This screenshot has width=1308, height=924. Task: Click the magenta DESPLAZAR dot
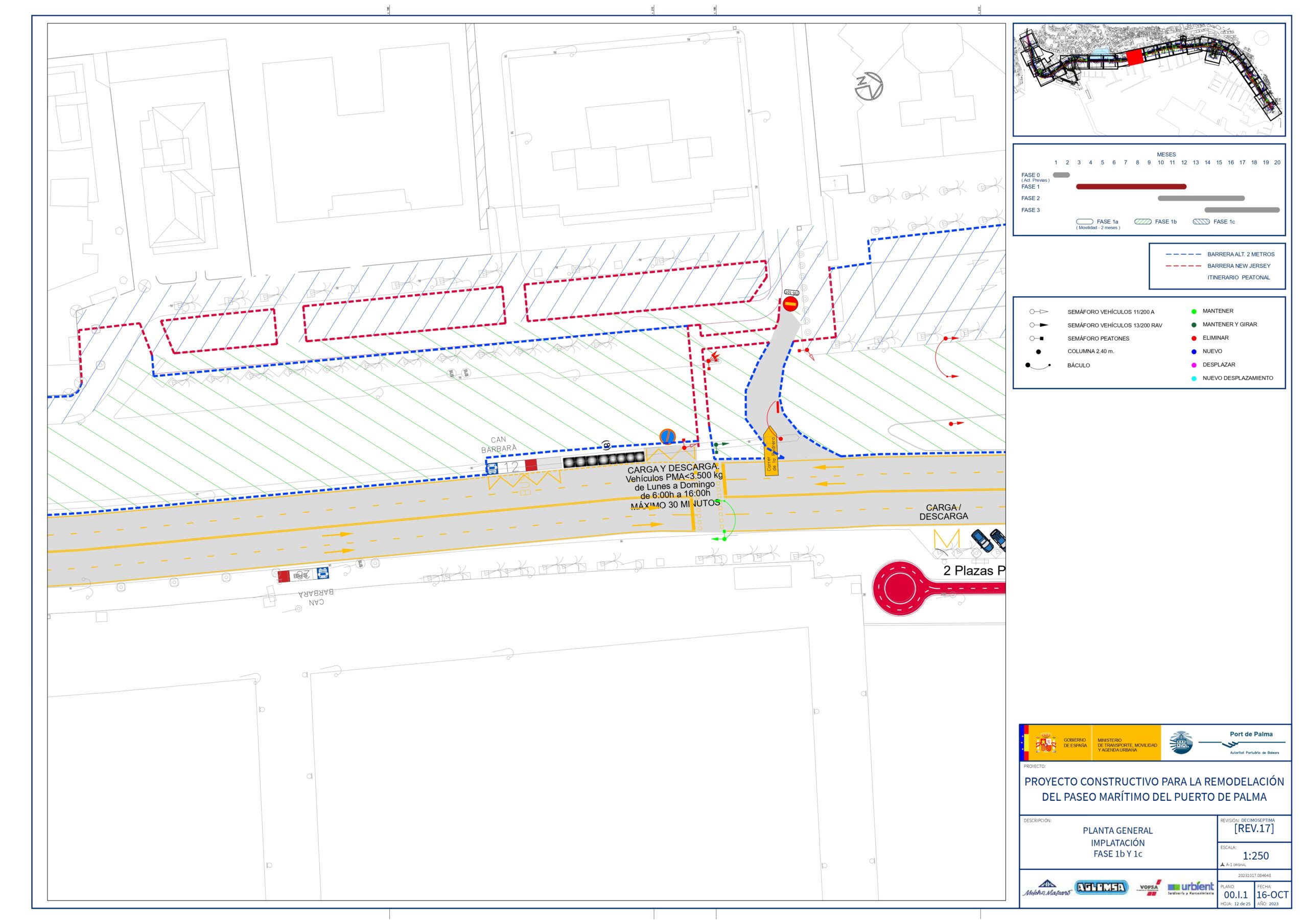pos(1194,365)
